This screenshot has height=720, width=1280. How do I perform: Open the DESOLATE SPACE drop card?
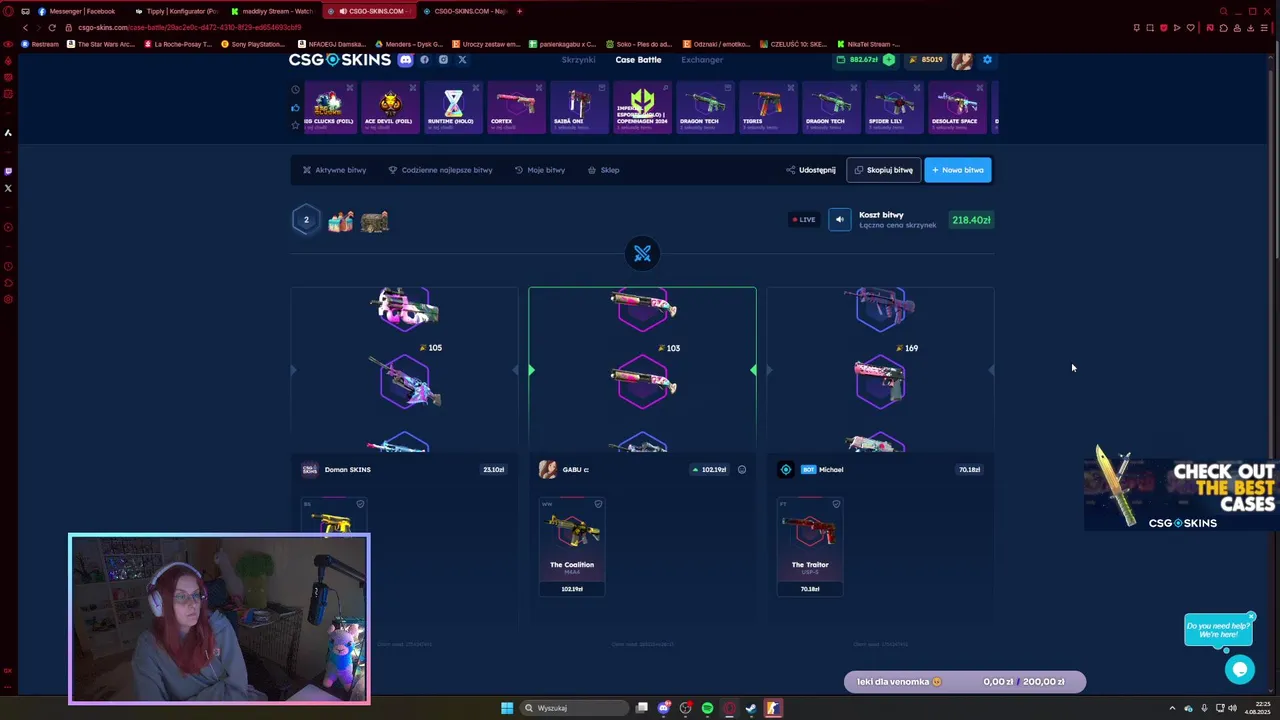pos(956,107)
